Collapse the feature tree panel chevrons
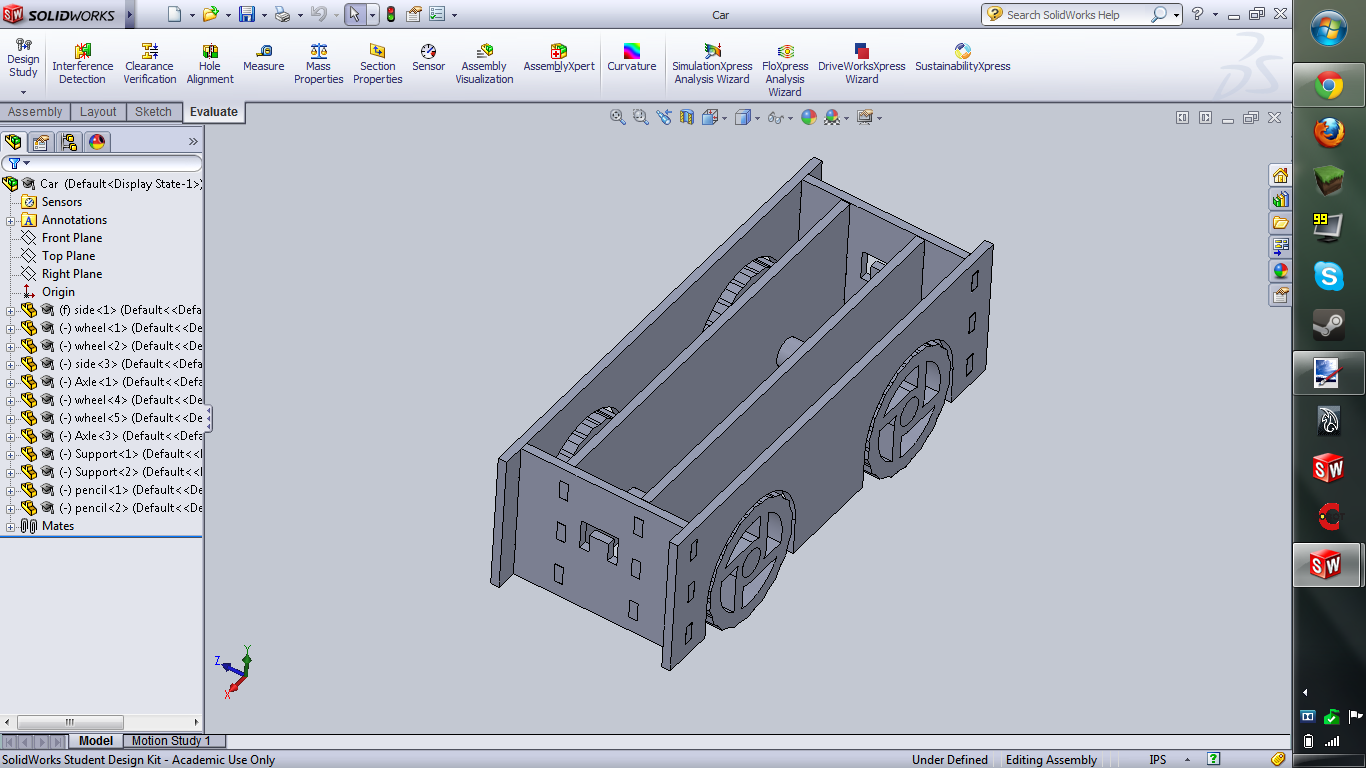 tap(193, 142)
